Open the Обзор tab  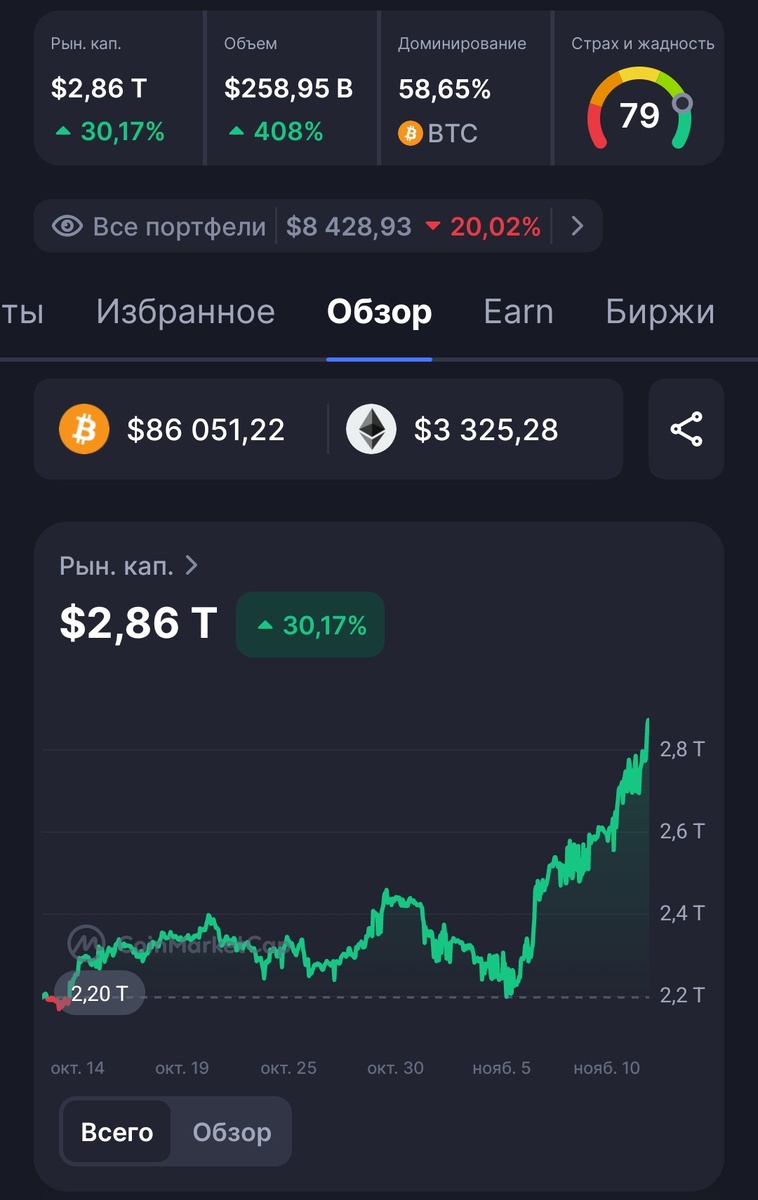tap(379, 312)
